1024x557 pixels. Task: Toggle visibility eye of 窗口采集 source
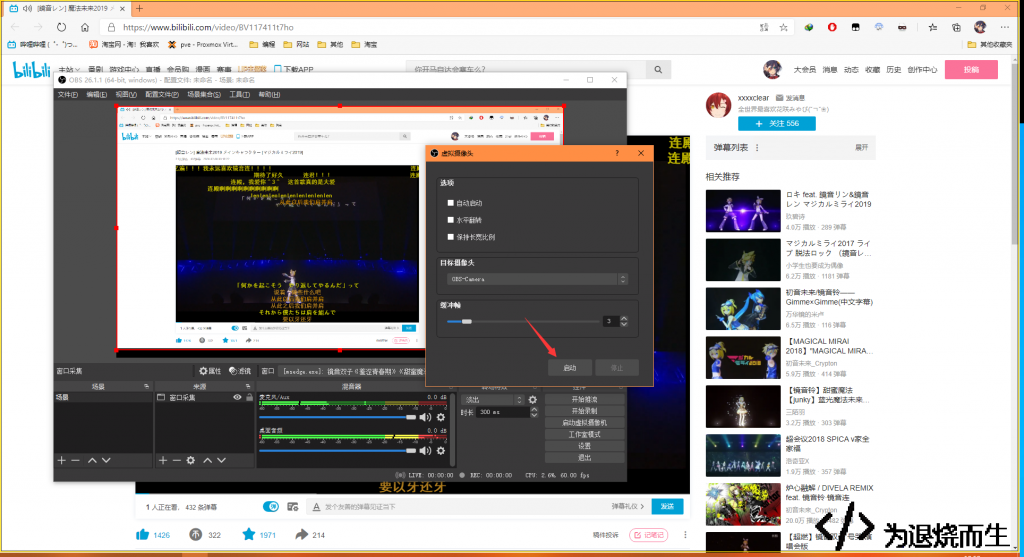(x=237, y=397)
